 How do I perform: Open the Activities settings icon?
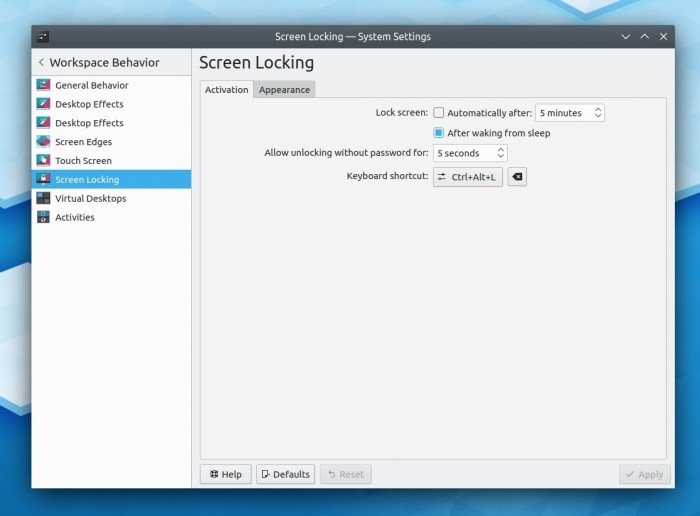coord(43,217)
